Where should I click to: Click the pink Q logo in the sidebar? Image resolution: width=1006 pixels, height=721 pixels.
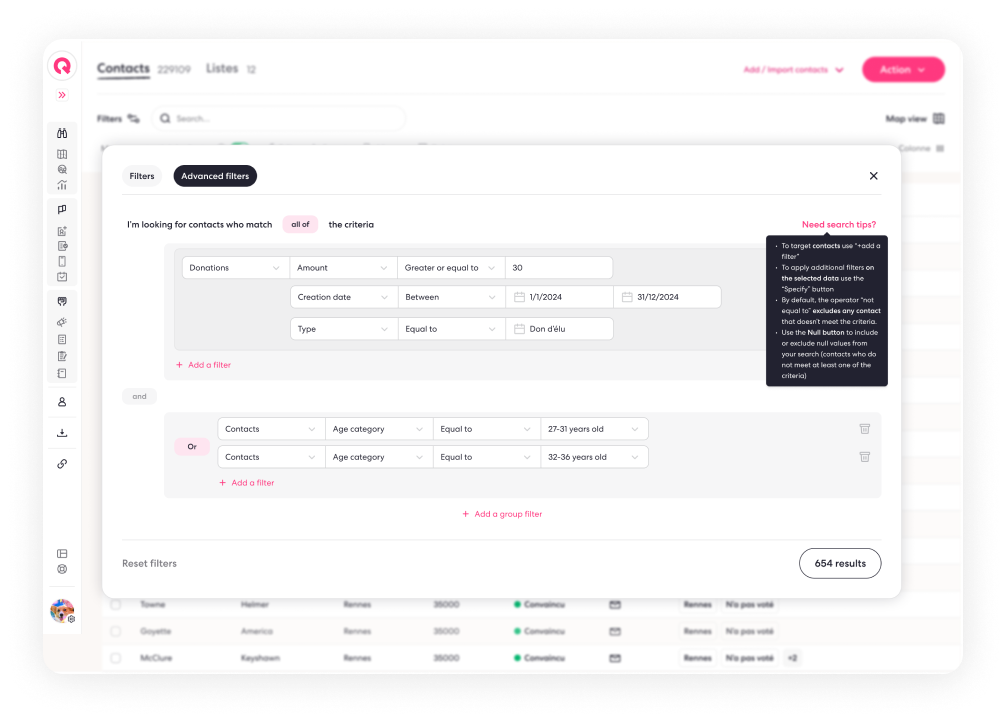click(62, 65)
